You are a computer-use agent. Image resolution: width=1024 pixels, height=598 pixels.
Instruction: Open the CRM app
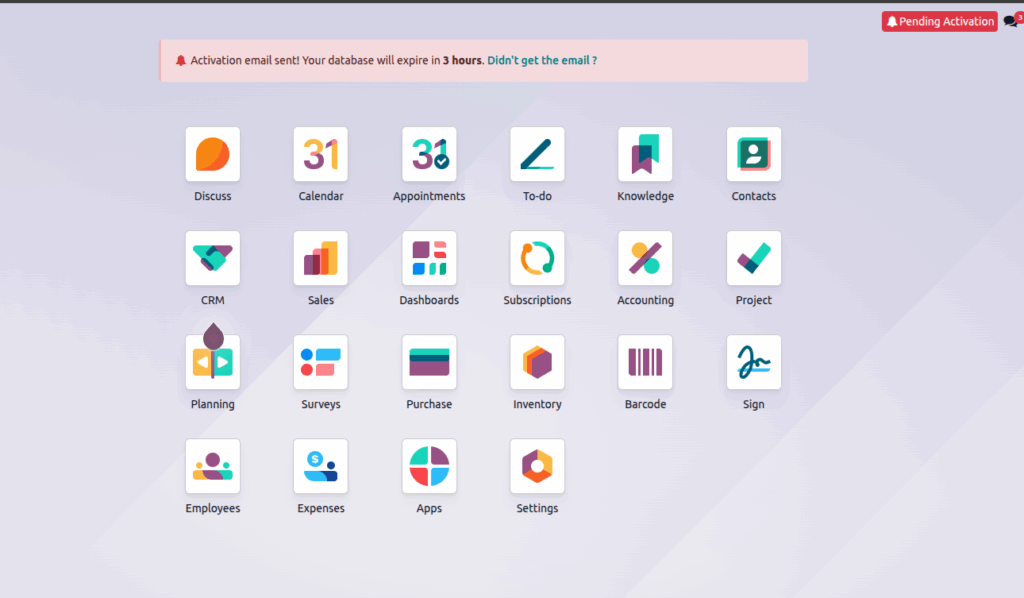click(x=212, y=258)
